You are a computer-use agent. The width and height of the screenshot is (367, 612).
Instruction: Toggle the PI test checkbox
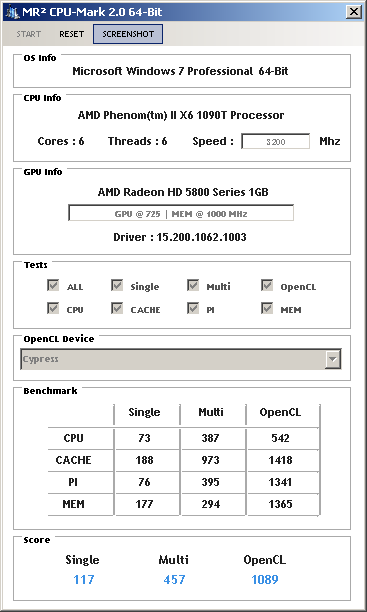click(193, 308)
